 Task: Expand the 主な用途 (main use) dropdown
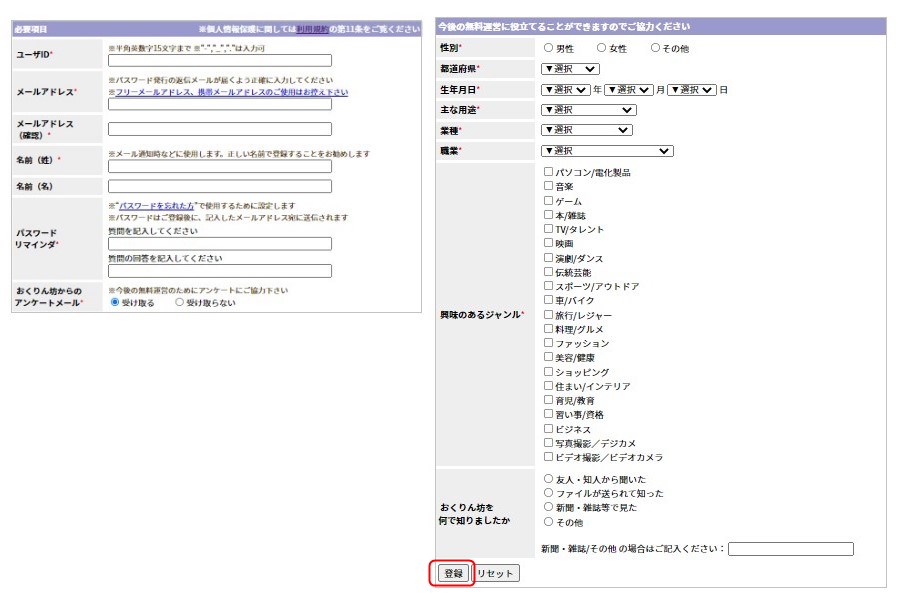(586, 110)
